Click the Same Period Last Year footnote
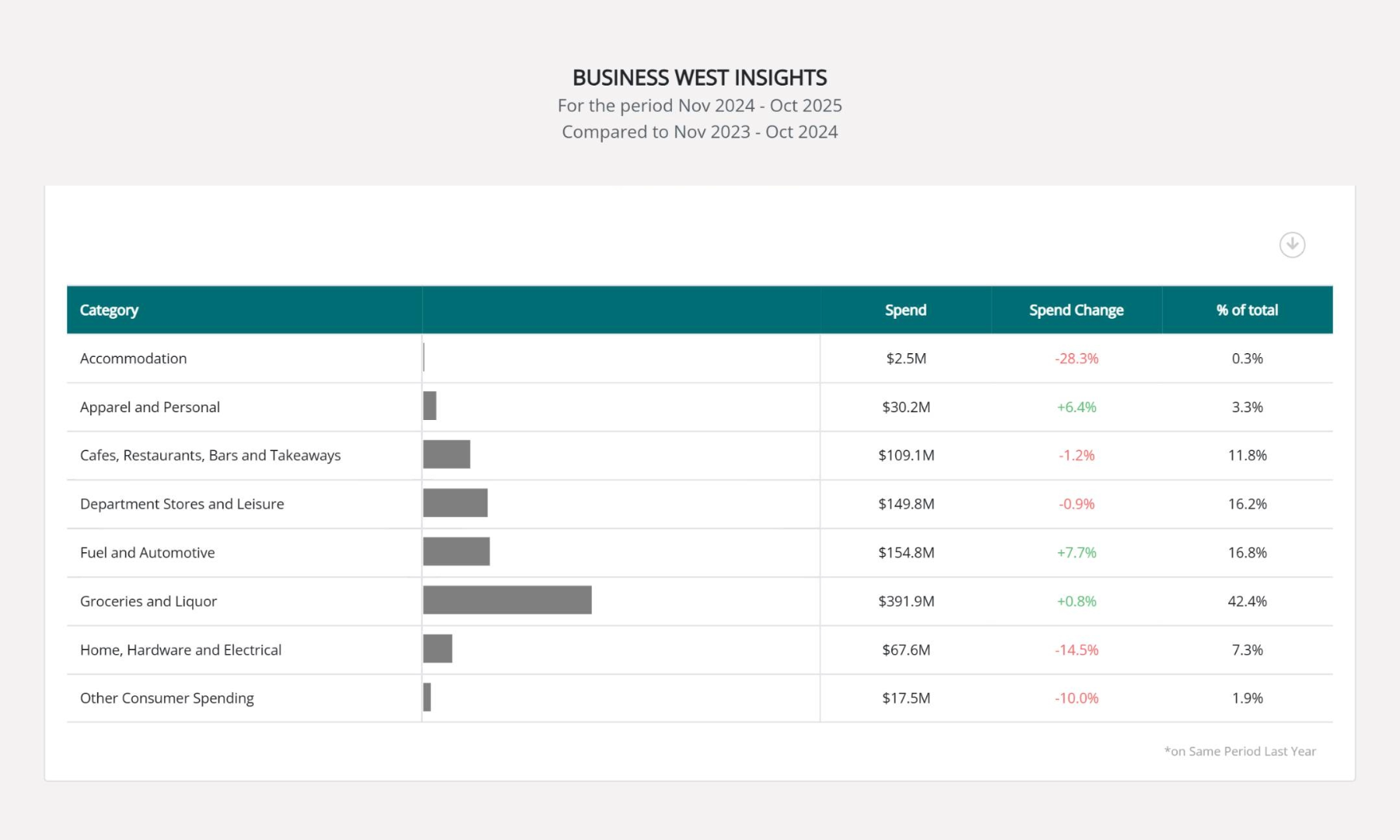The image size is (1400, 840). coord(1240,751)
